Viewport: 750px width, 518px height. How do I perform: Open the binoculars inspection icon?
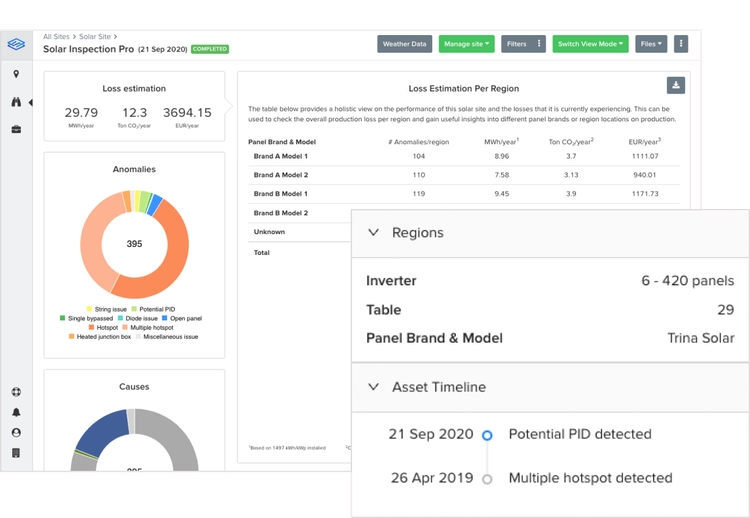click(x=16, y=102)
